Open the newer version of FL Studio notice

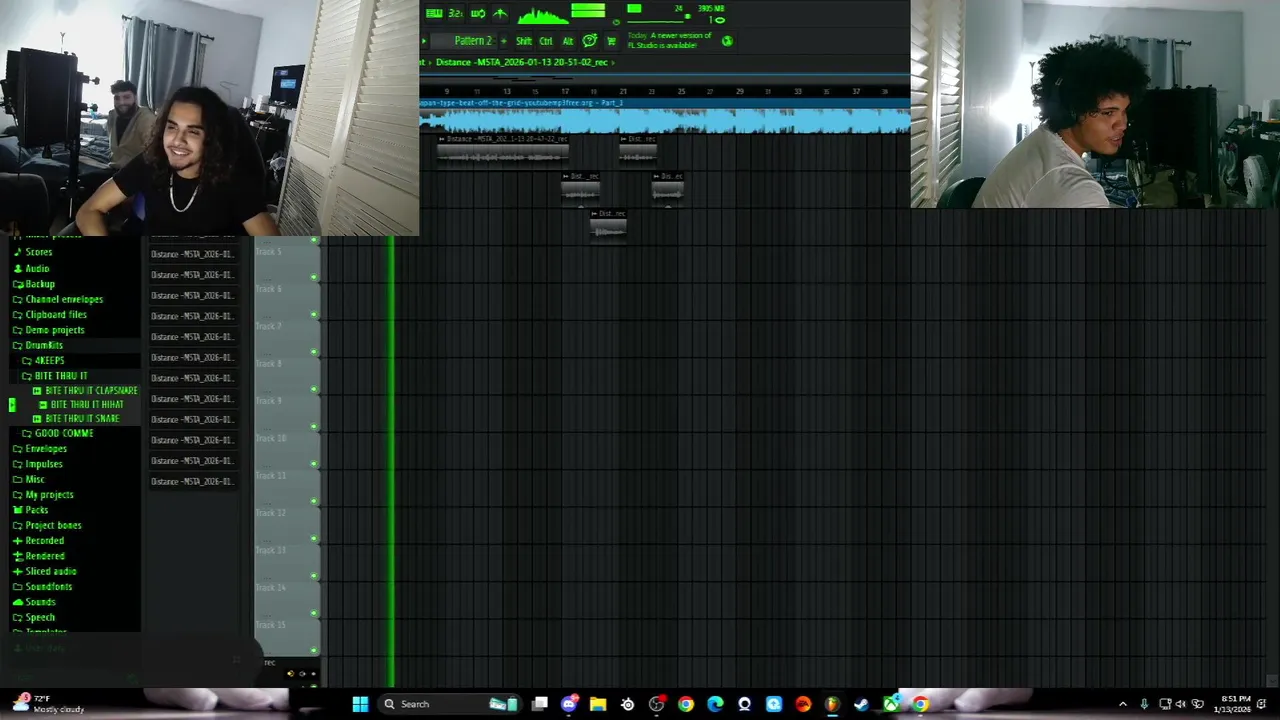coord(669,40)
